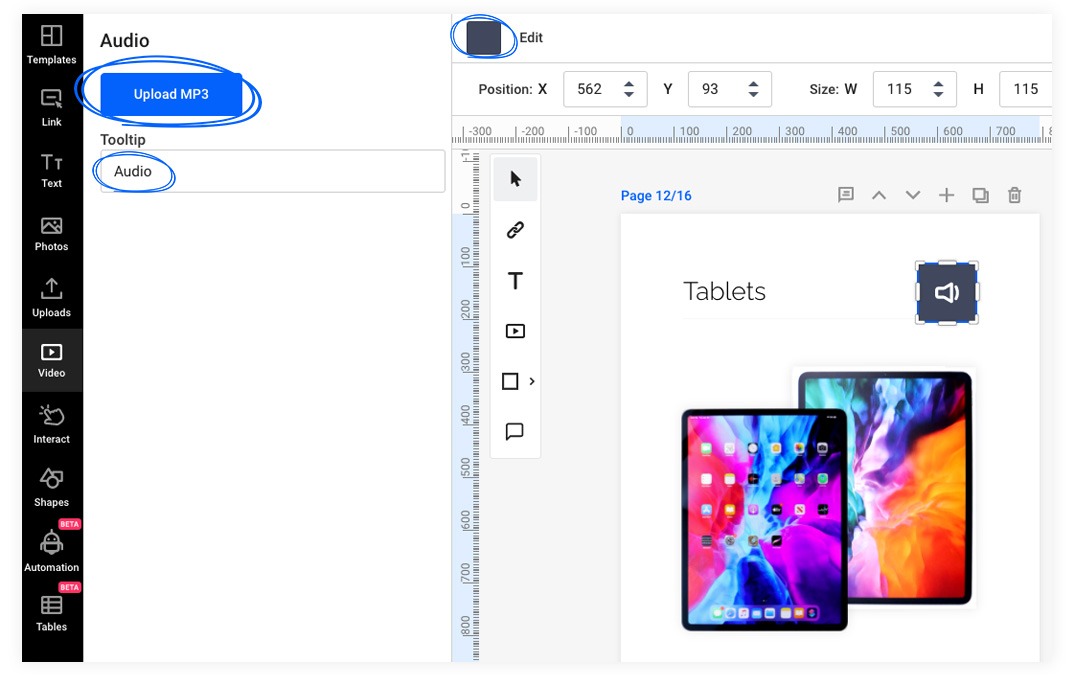Select the rectangle shape tool
The height and width of the screenshot is (678, 1075).
click(510, 381)
